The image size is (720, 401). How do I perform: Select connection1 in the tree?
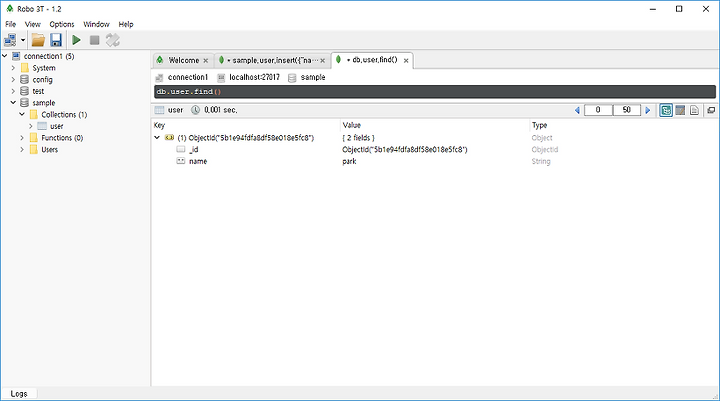click(49, 56)
